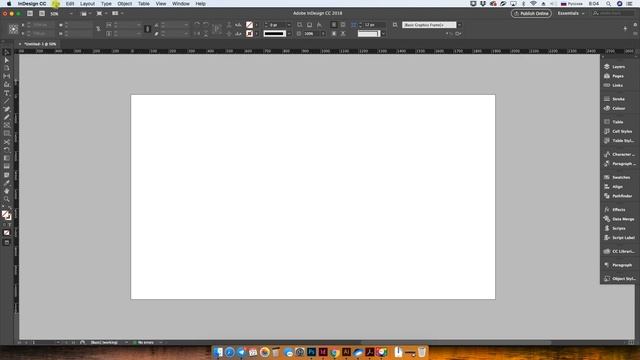Click the opacity percentage field

click(312, 33)
